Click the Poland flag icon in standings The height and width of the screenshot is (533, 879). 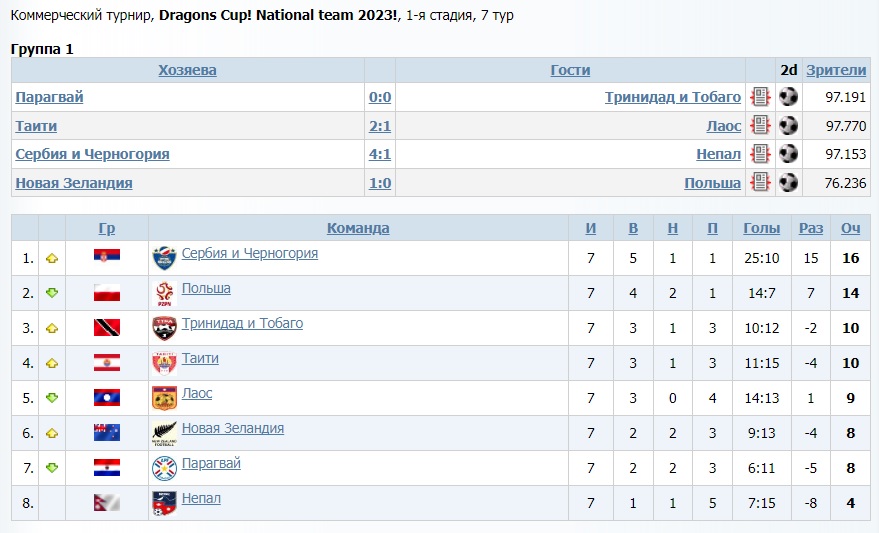[107, 293]
